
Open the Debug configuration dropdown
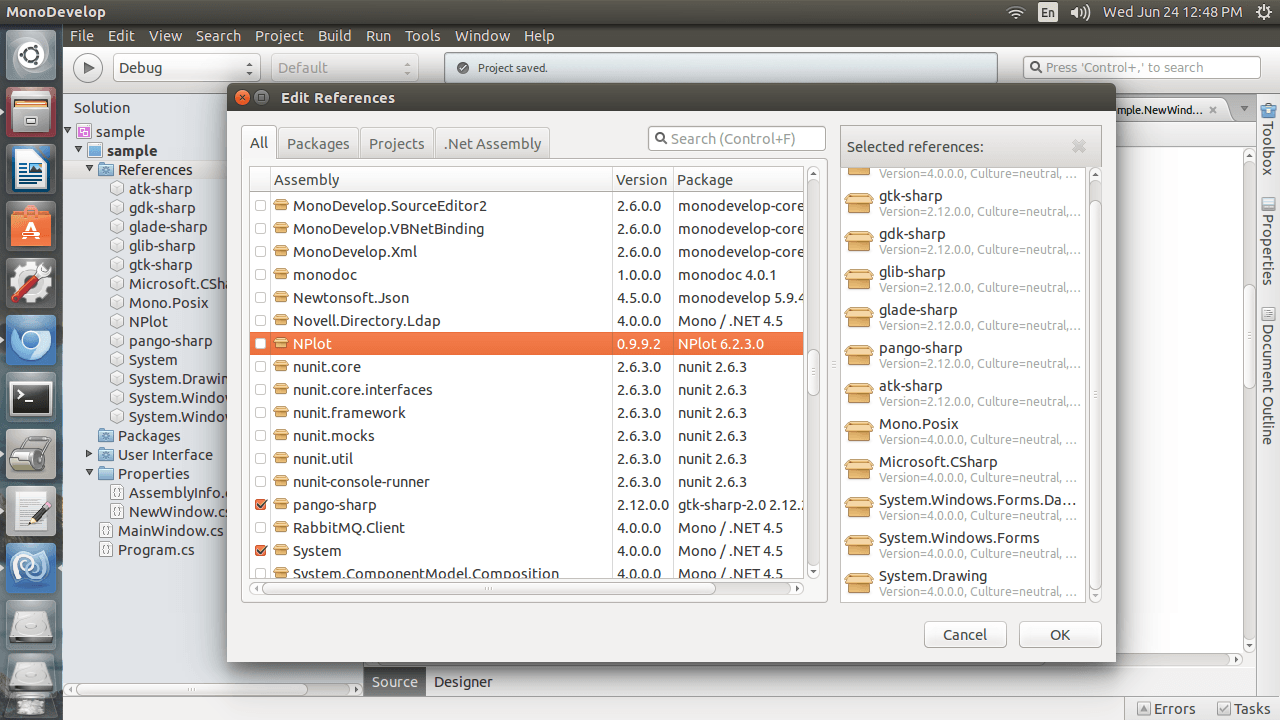tap(185, 68)
